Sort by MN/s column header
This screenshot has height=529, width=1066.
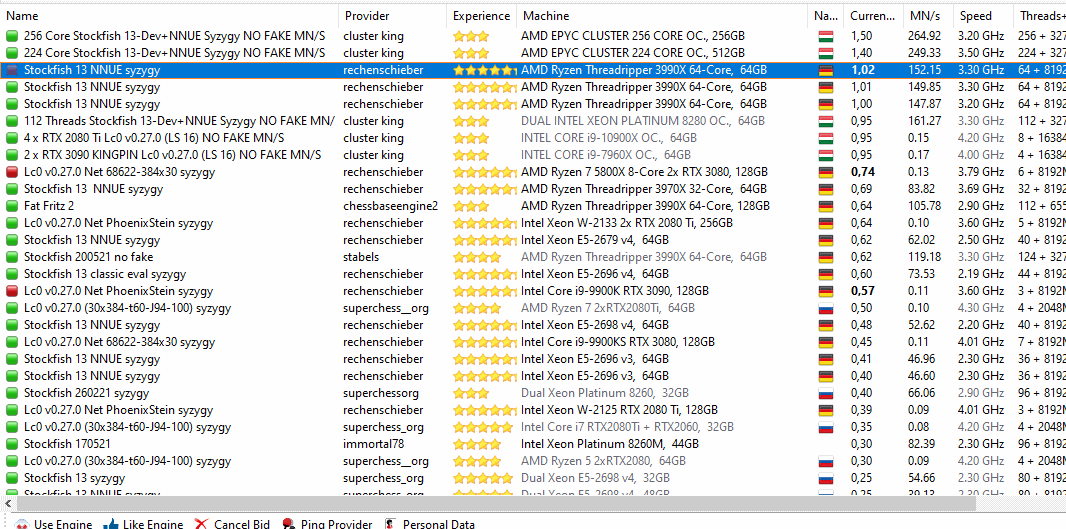click(x=928, y=16)
